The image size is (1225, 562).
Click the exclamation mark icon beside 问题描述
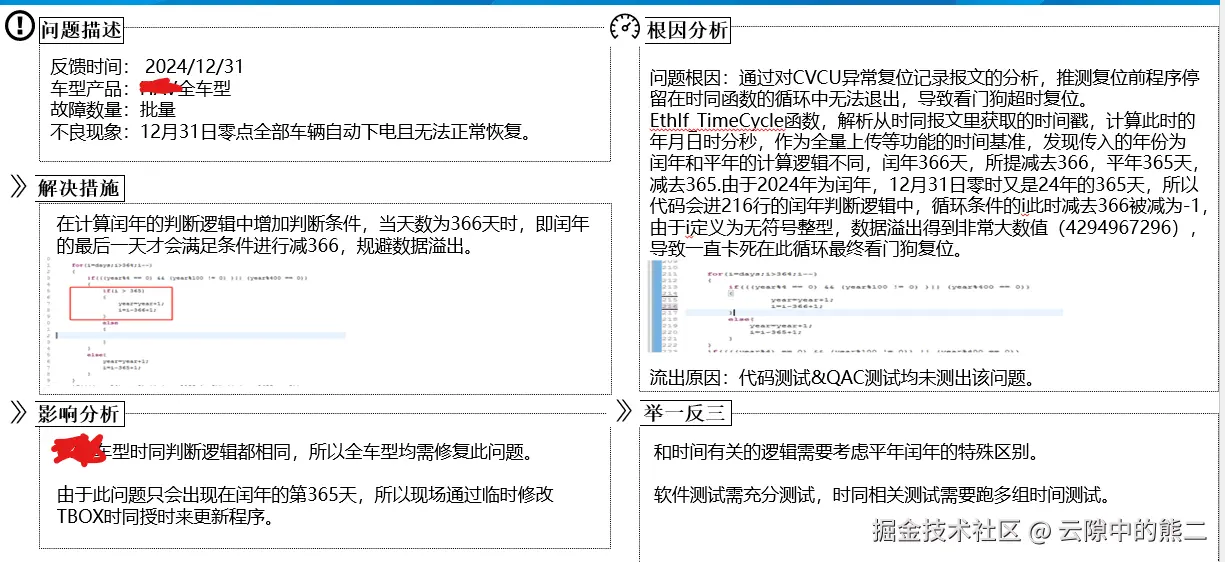20,28
